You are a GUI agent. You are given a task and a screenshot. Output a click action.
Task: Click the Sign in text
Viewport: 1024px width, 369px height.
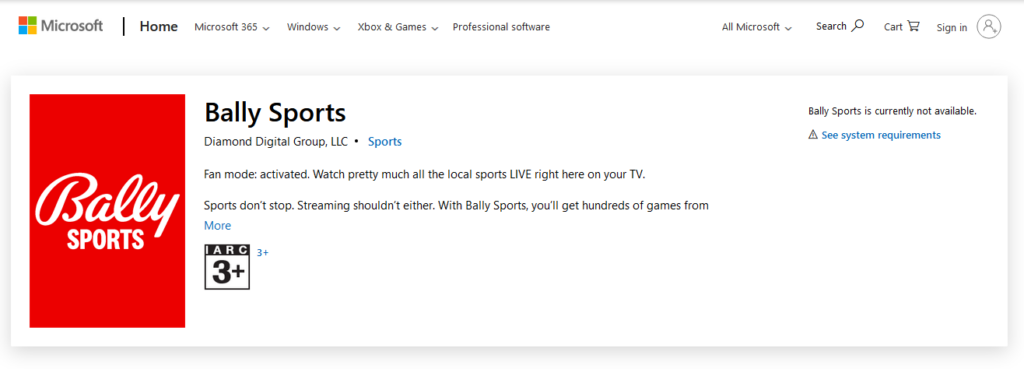tap(952, 27)
